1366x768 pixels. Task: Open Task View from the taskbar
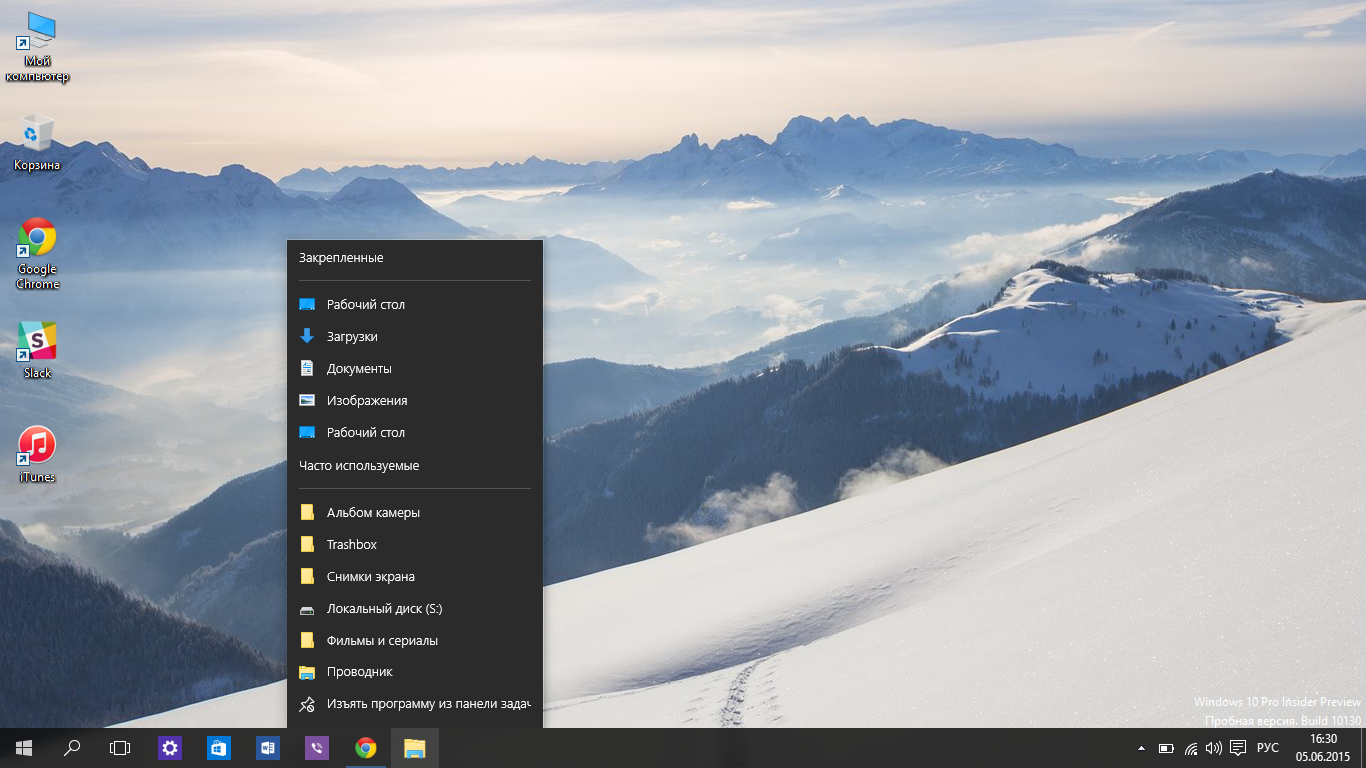(120, 748)
